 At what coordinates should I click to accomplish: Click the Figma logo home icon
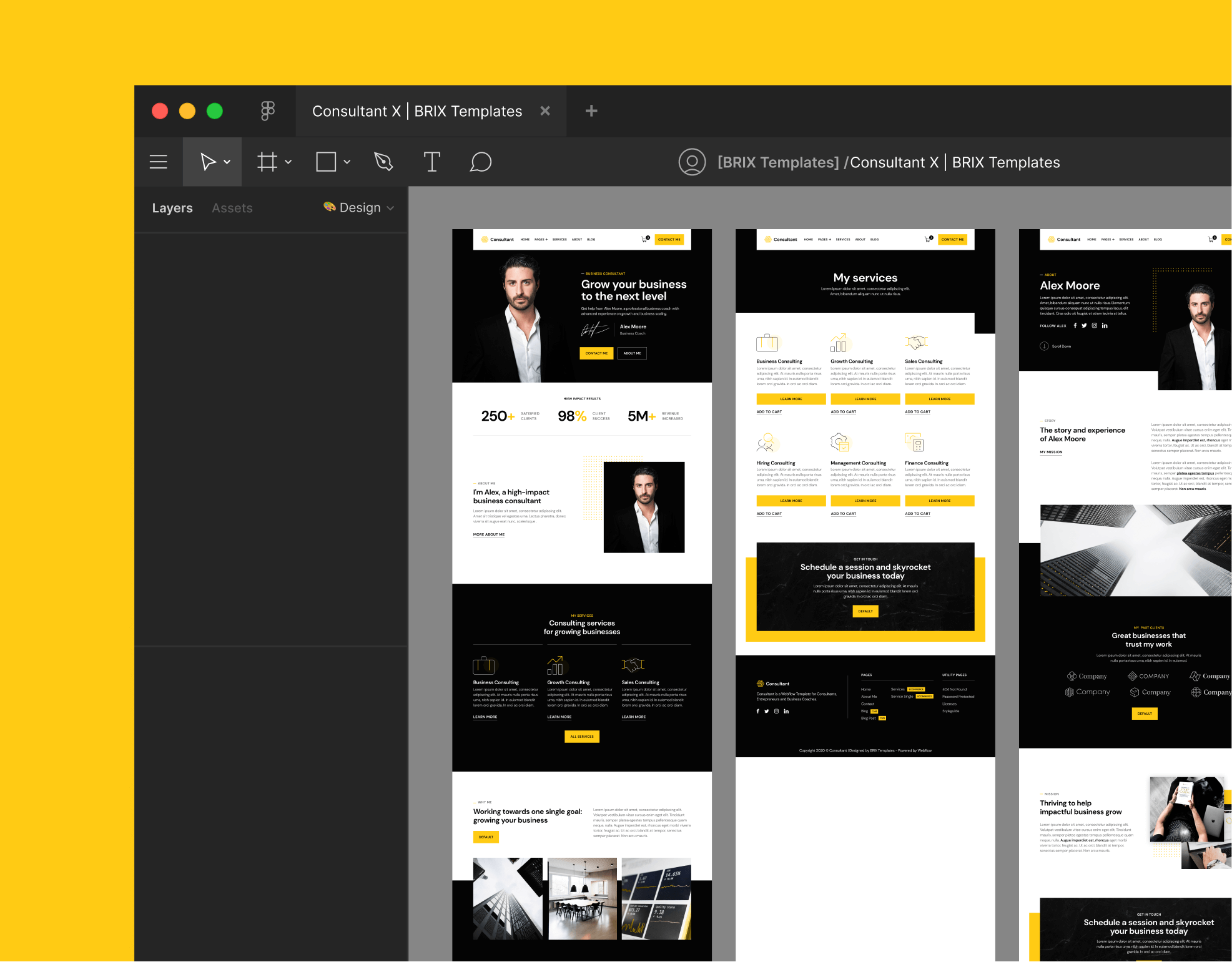click(267, 111)
